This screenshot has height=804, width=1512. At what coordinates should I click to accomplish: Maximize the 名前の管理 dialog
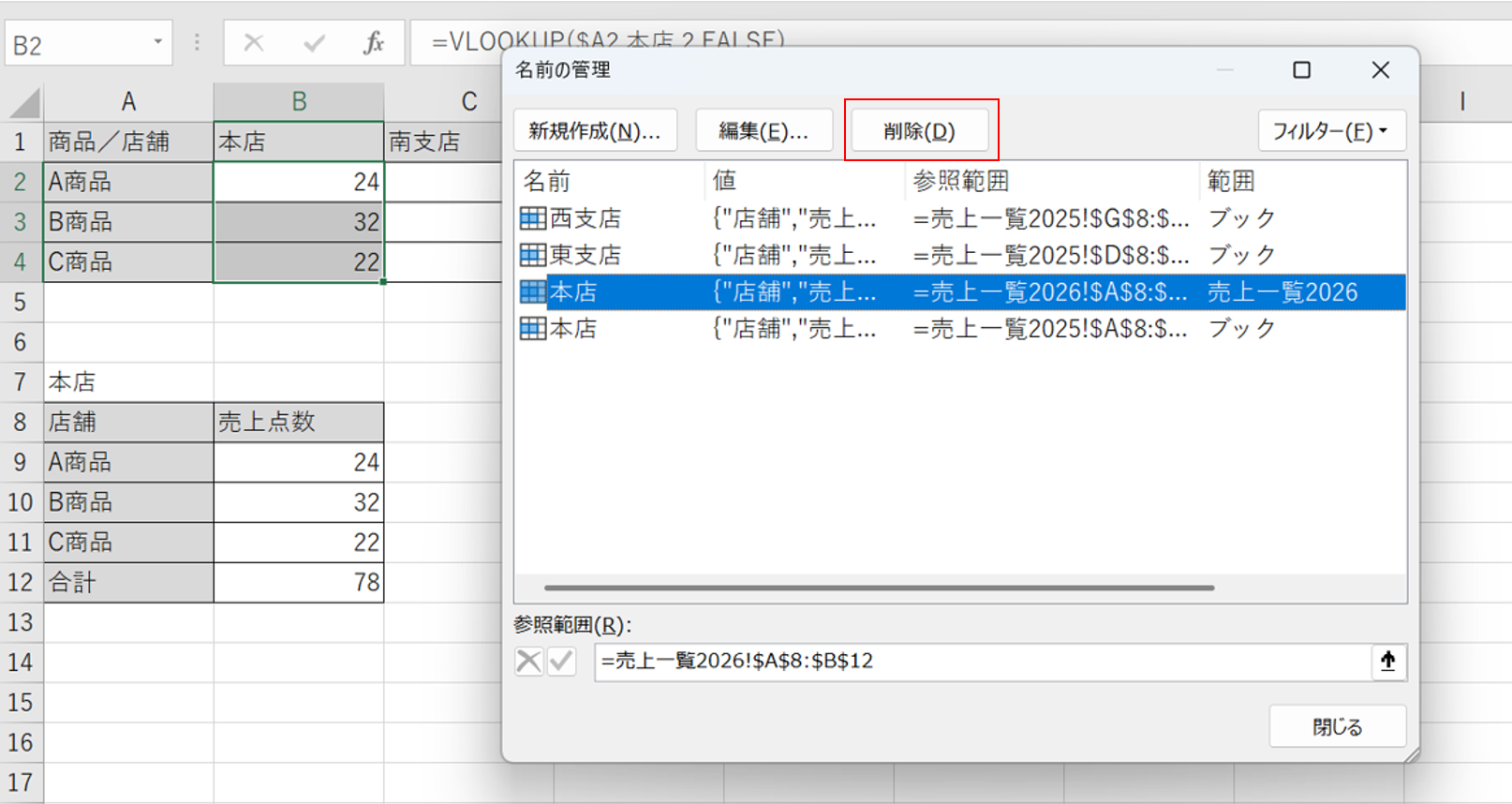click(x=1301, y=70)
